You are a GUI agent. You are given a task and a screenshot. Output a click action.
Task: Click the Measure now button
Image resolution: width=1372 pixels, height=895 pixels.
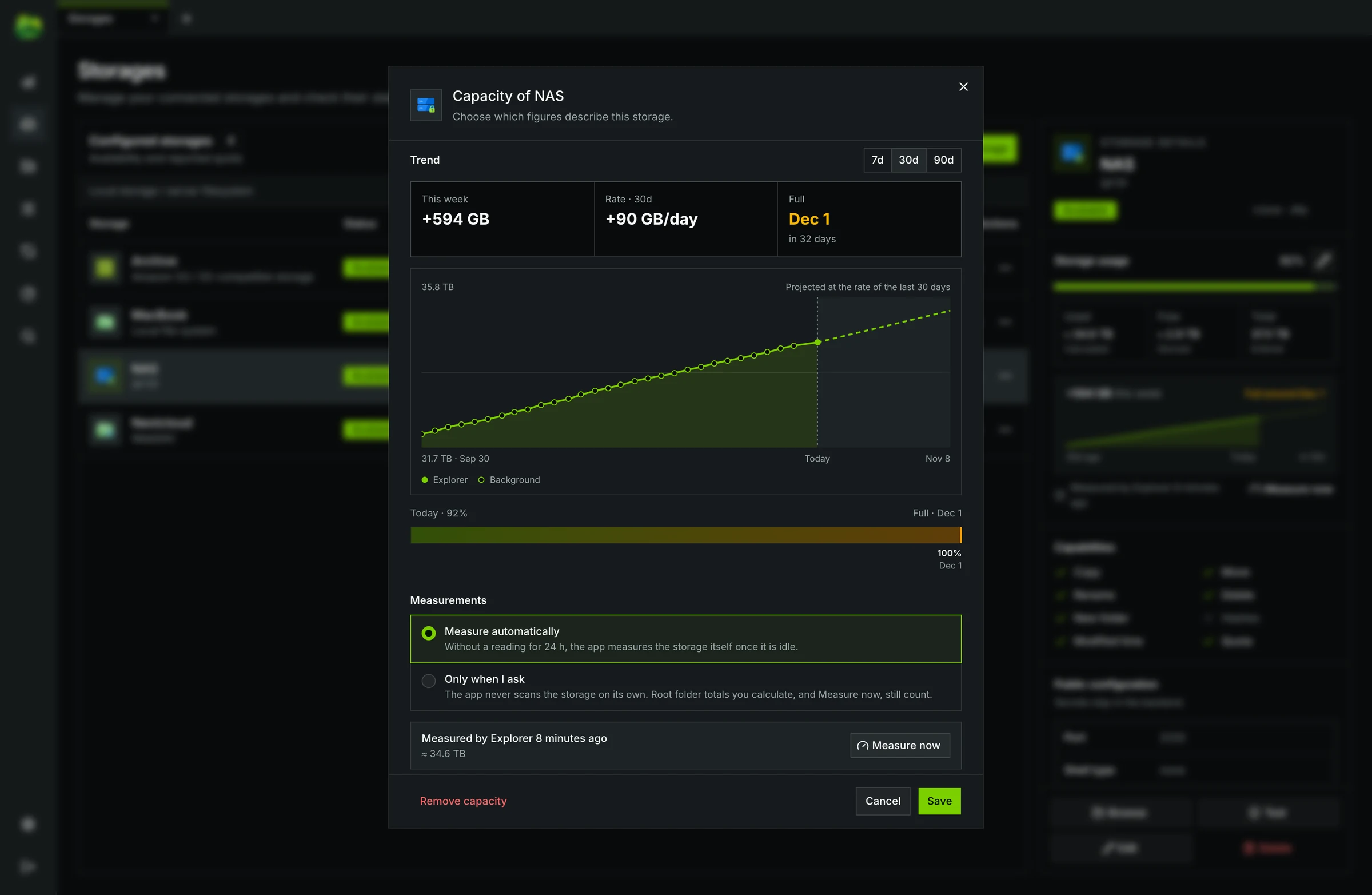(x=899, y=745)
